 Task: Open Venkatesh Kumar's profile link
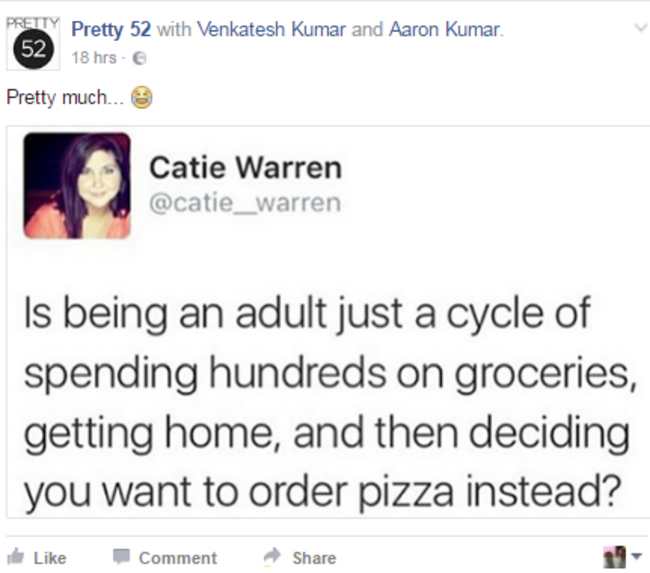271,29
